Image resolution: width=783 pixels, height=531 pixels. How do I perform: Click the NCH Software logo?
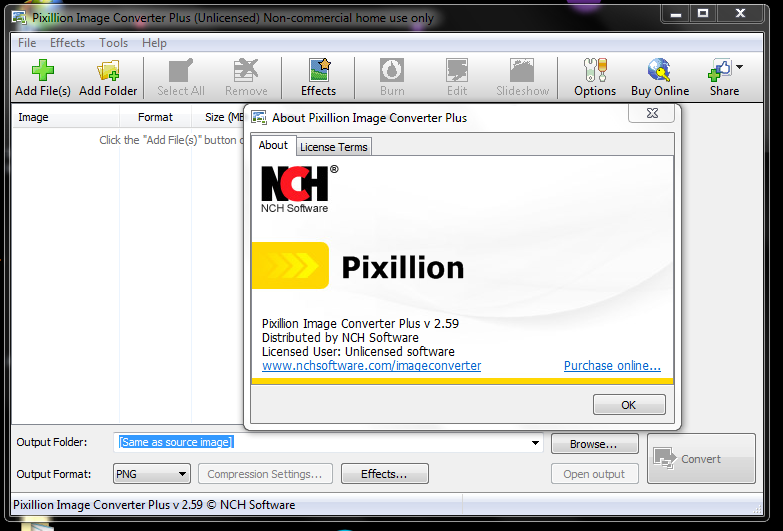[x=299, y=189]
